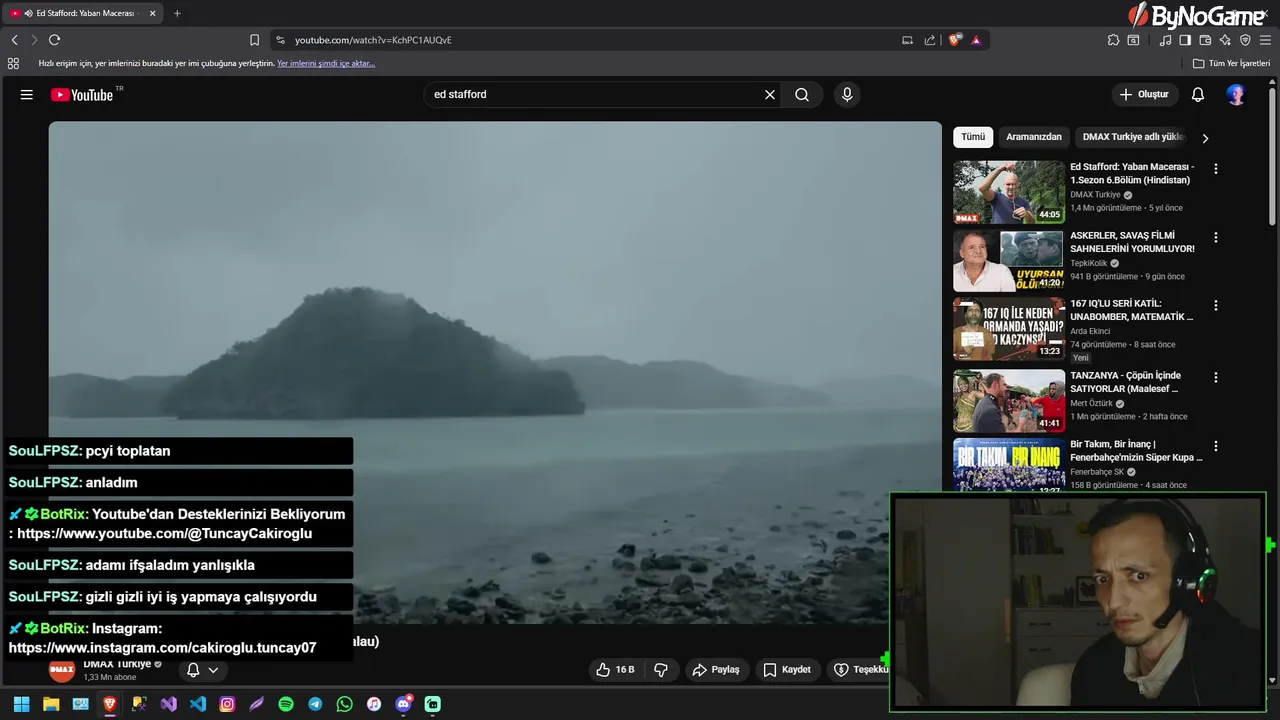This screenshot has height=720, width=1280.
Task: Start voice search with the microphone
Action: 847,95
